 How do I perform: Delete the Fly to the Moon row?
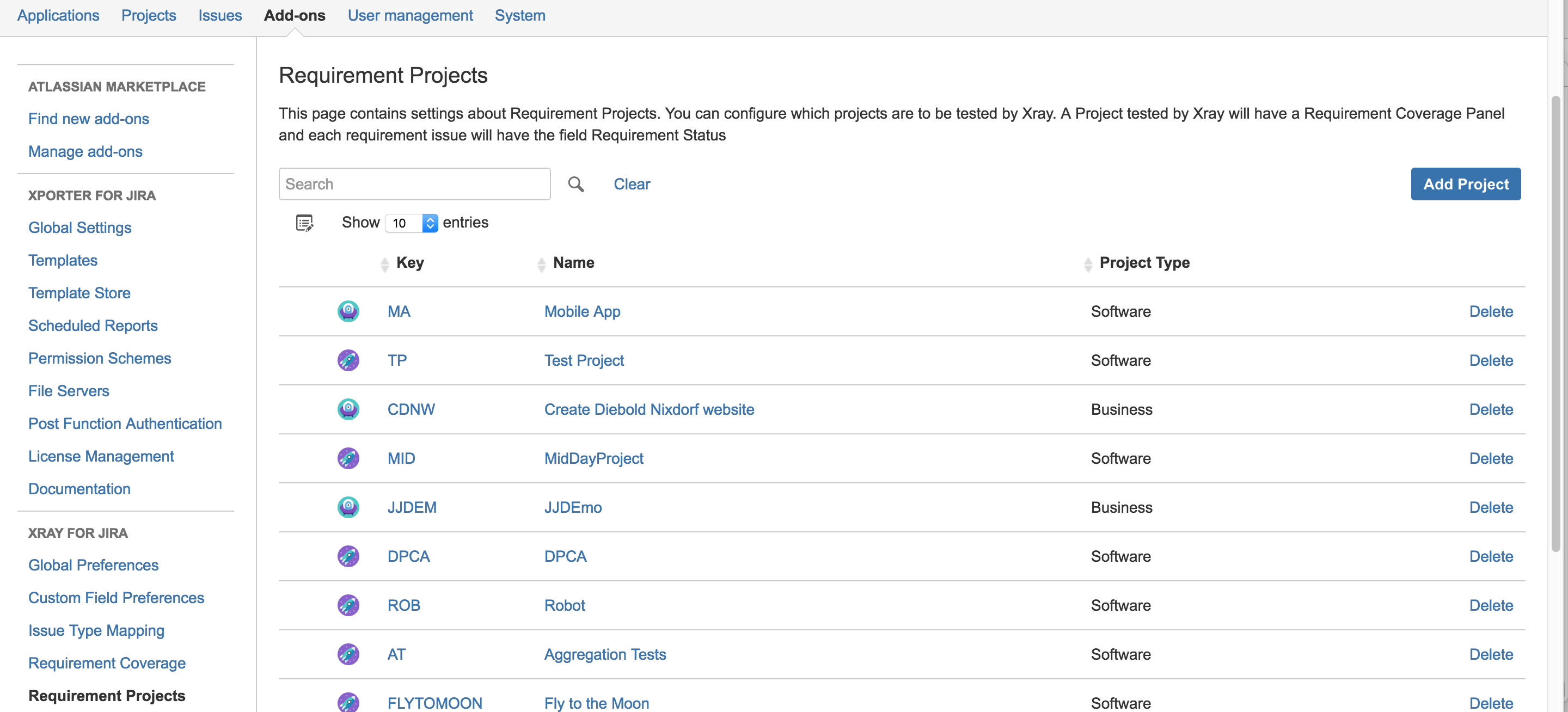[1491, 703]
